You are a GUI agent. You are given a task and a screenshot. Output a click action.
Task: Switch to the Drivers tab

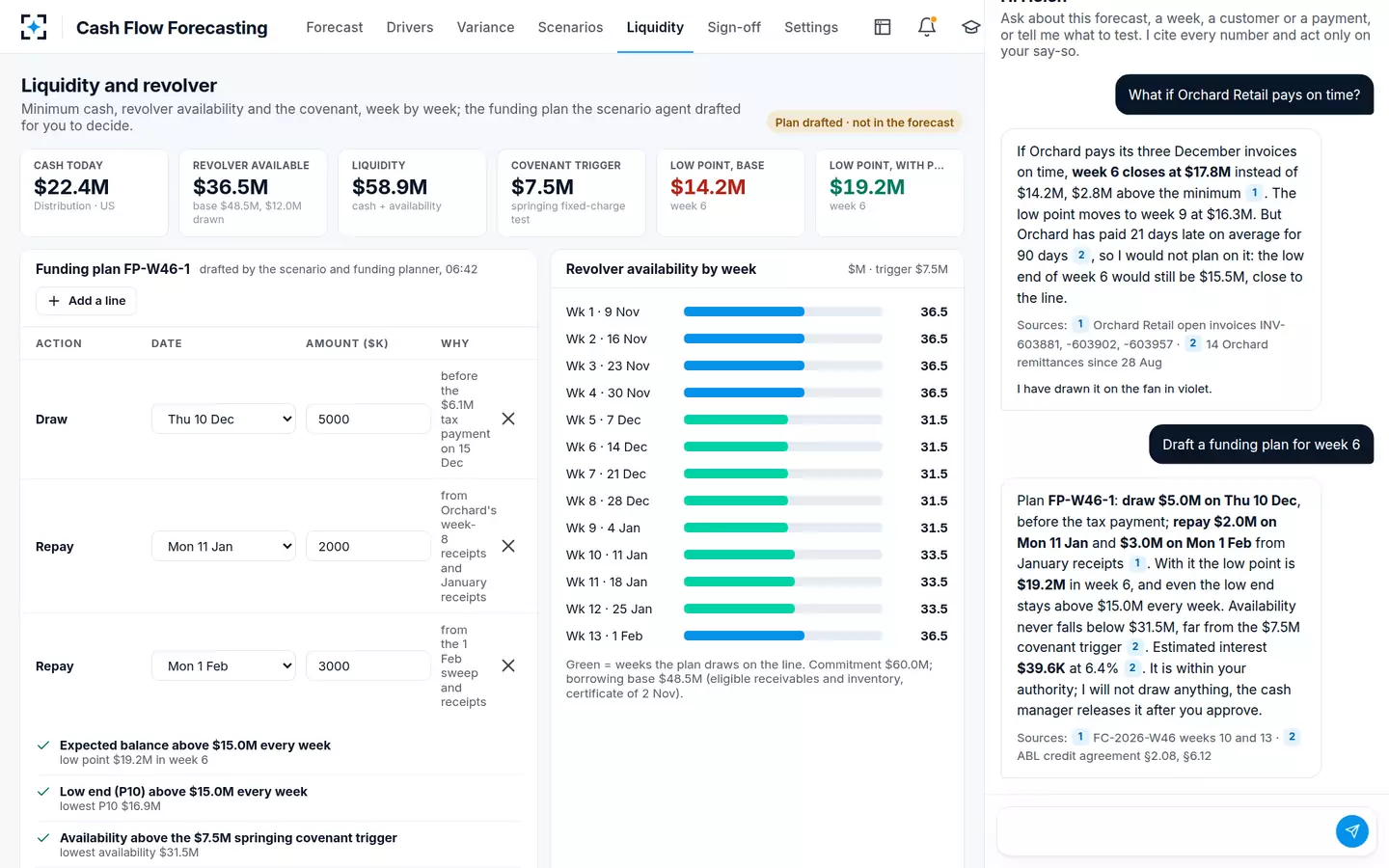click(x=410, y=27)
